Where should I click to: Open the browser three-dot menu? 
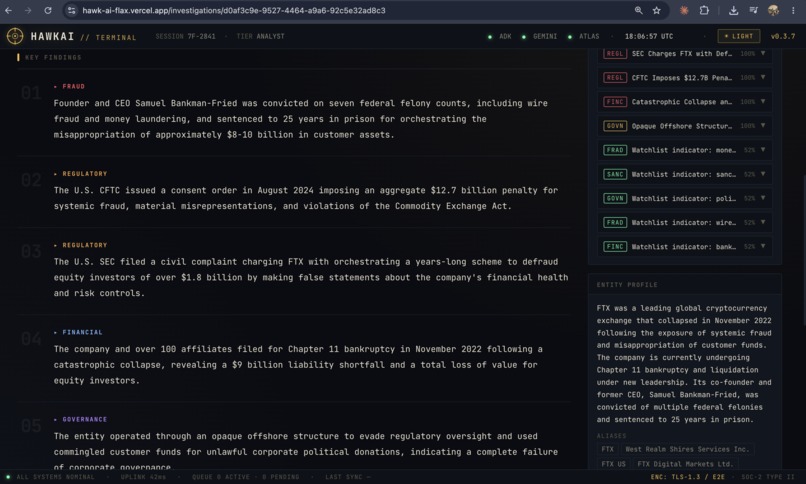(793, 10)
